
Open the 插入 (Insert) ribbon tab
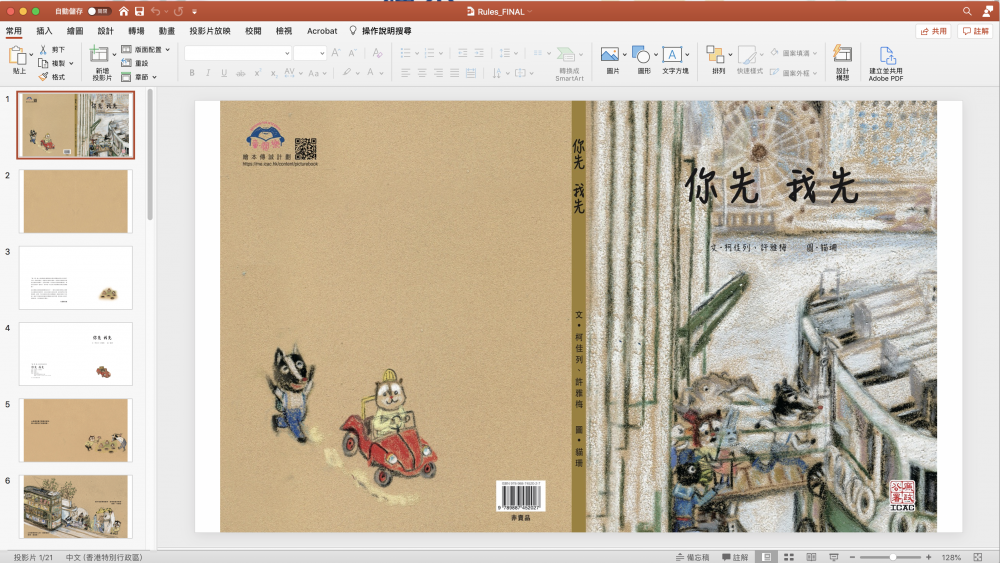[45, 31]
